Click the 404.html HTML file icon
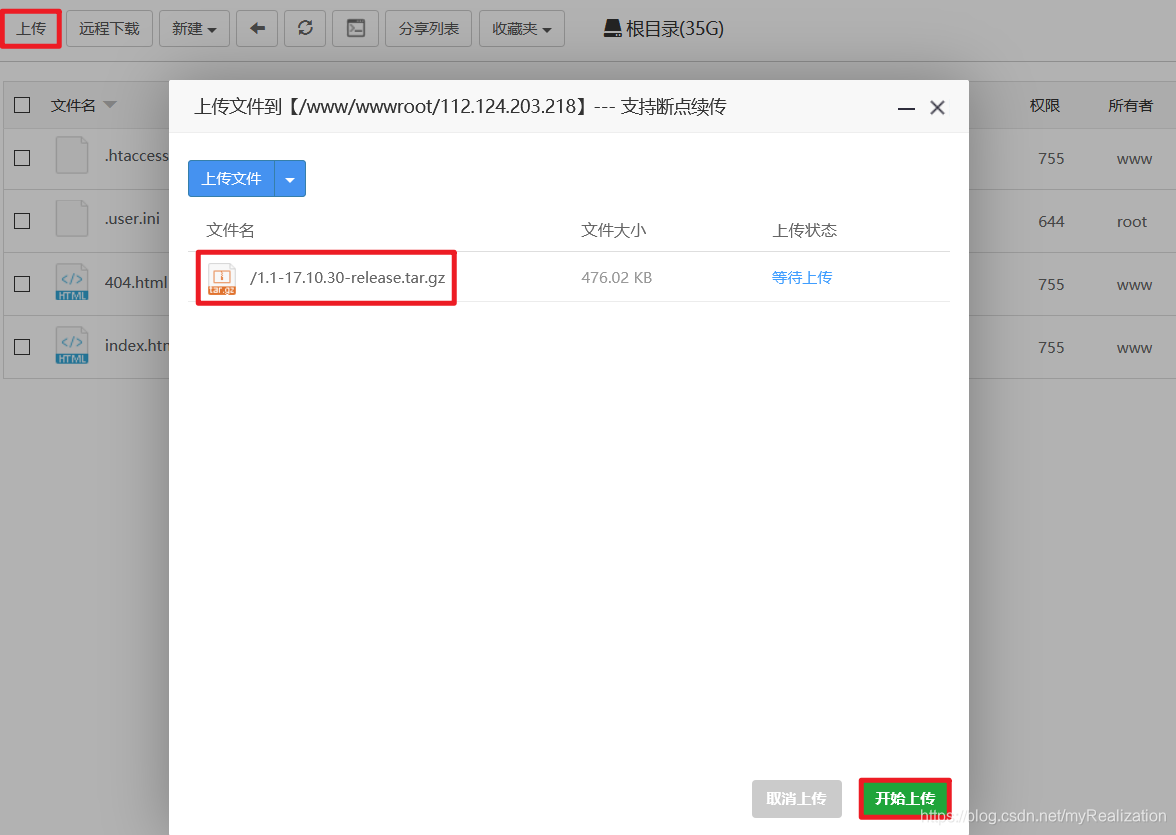The width and height of the screenshot is (1176, 835). (72, 282)
